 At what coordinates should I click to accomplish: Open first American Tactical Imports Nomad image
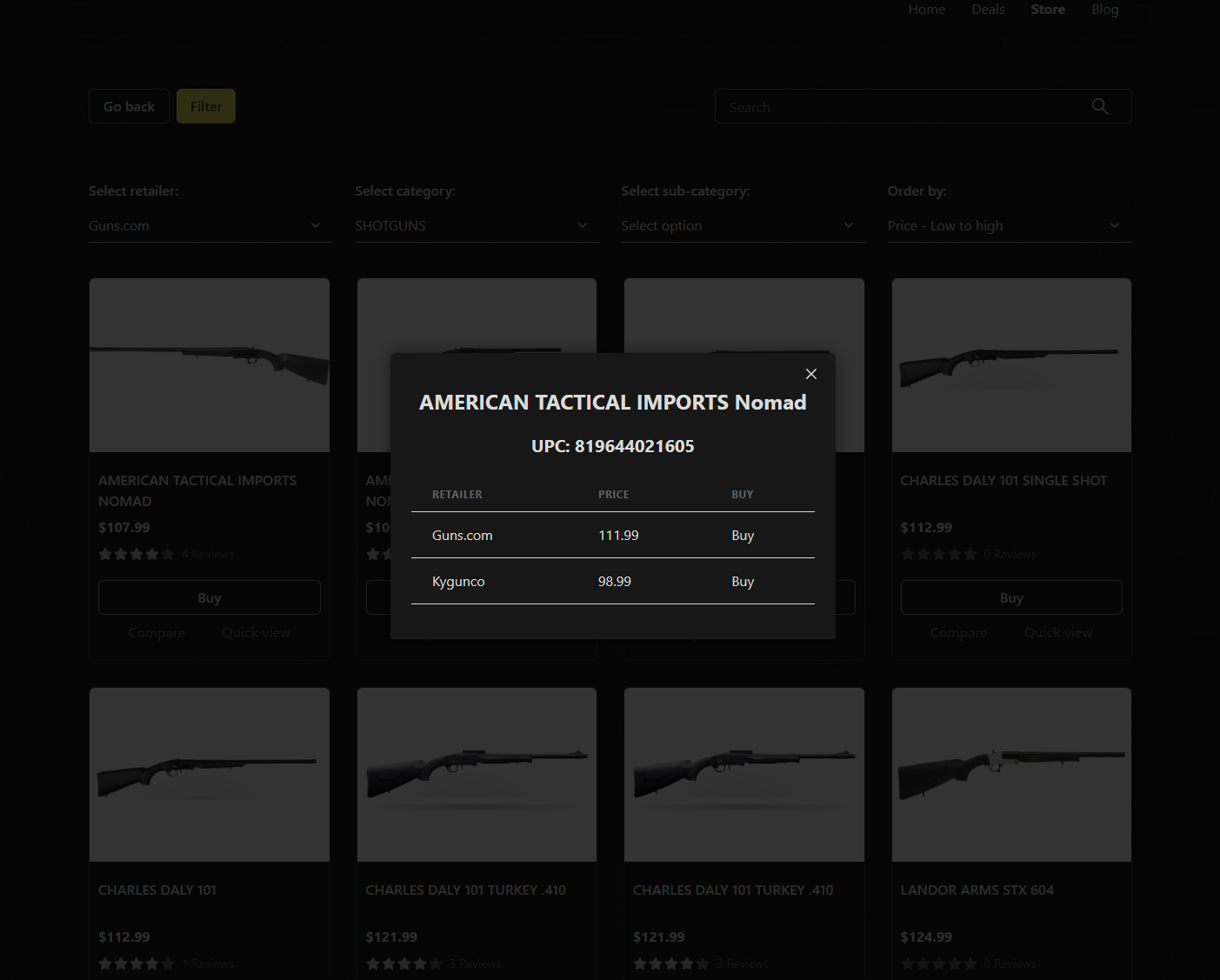click(210, 365)
